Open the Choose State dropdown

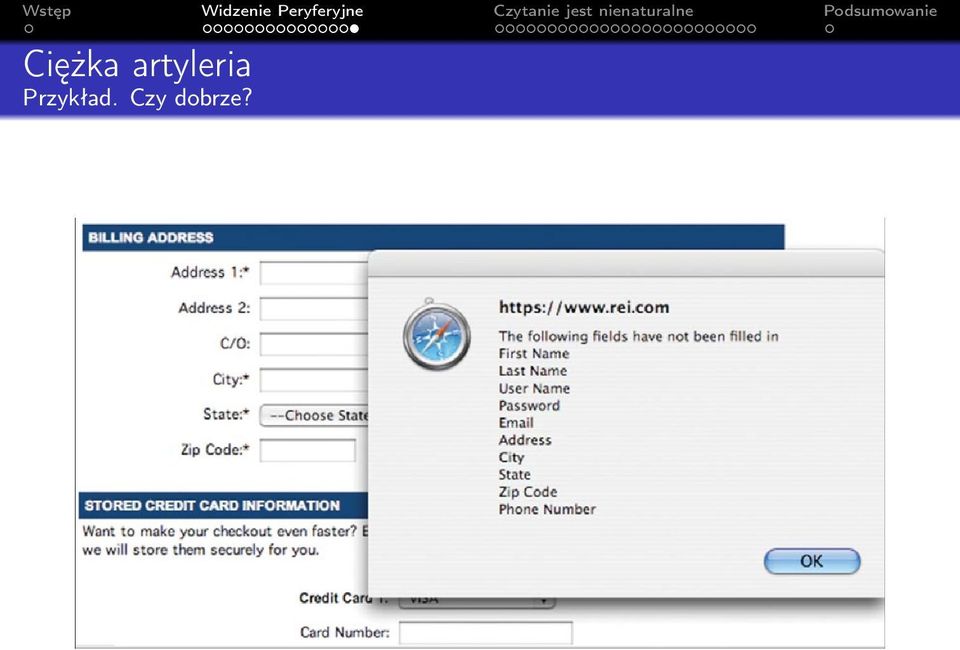[x=314, y=415]
